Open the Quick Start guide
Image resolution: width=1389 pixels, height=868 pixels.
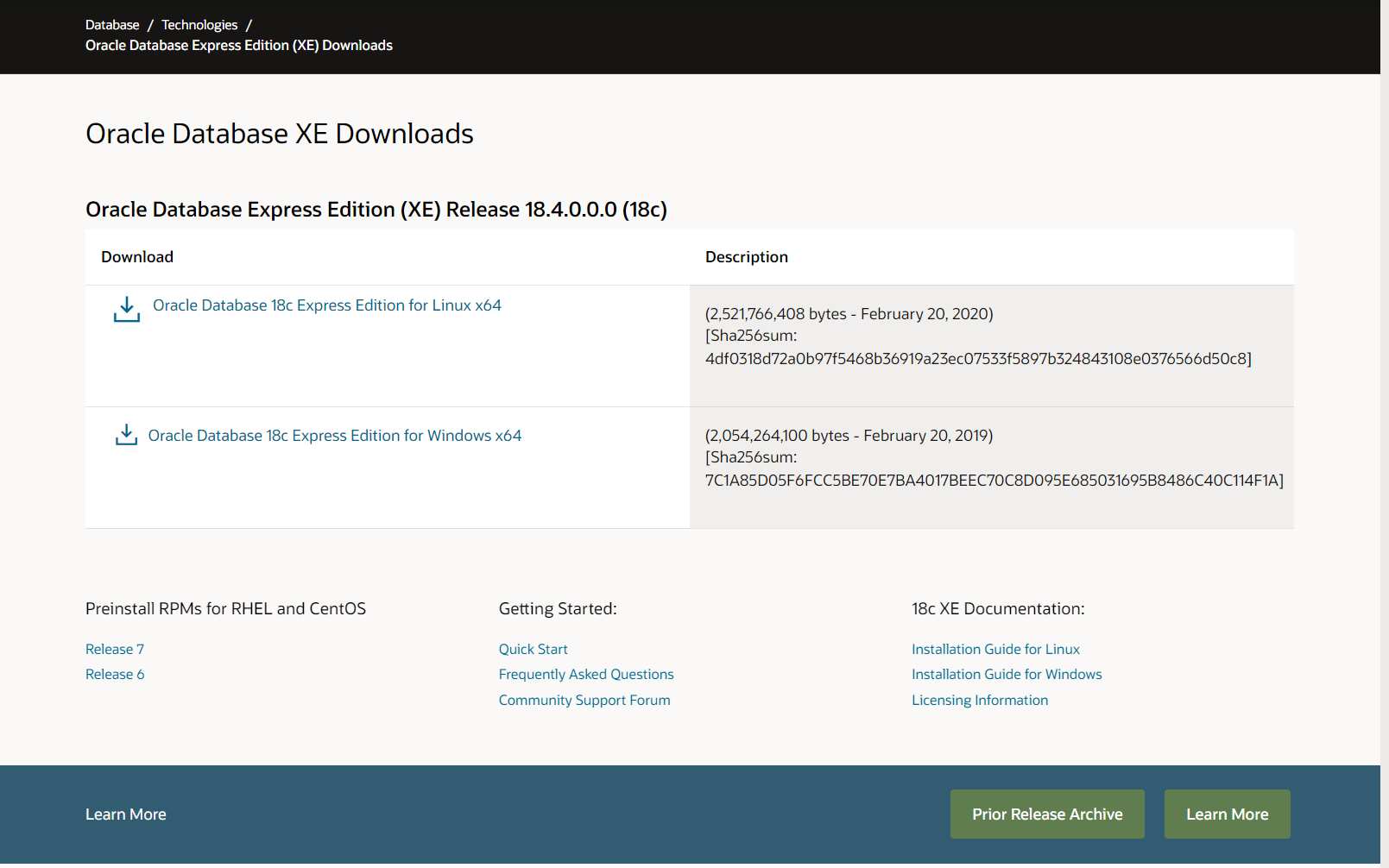click(x=534, y=649)
